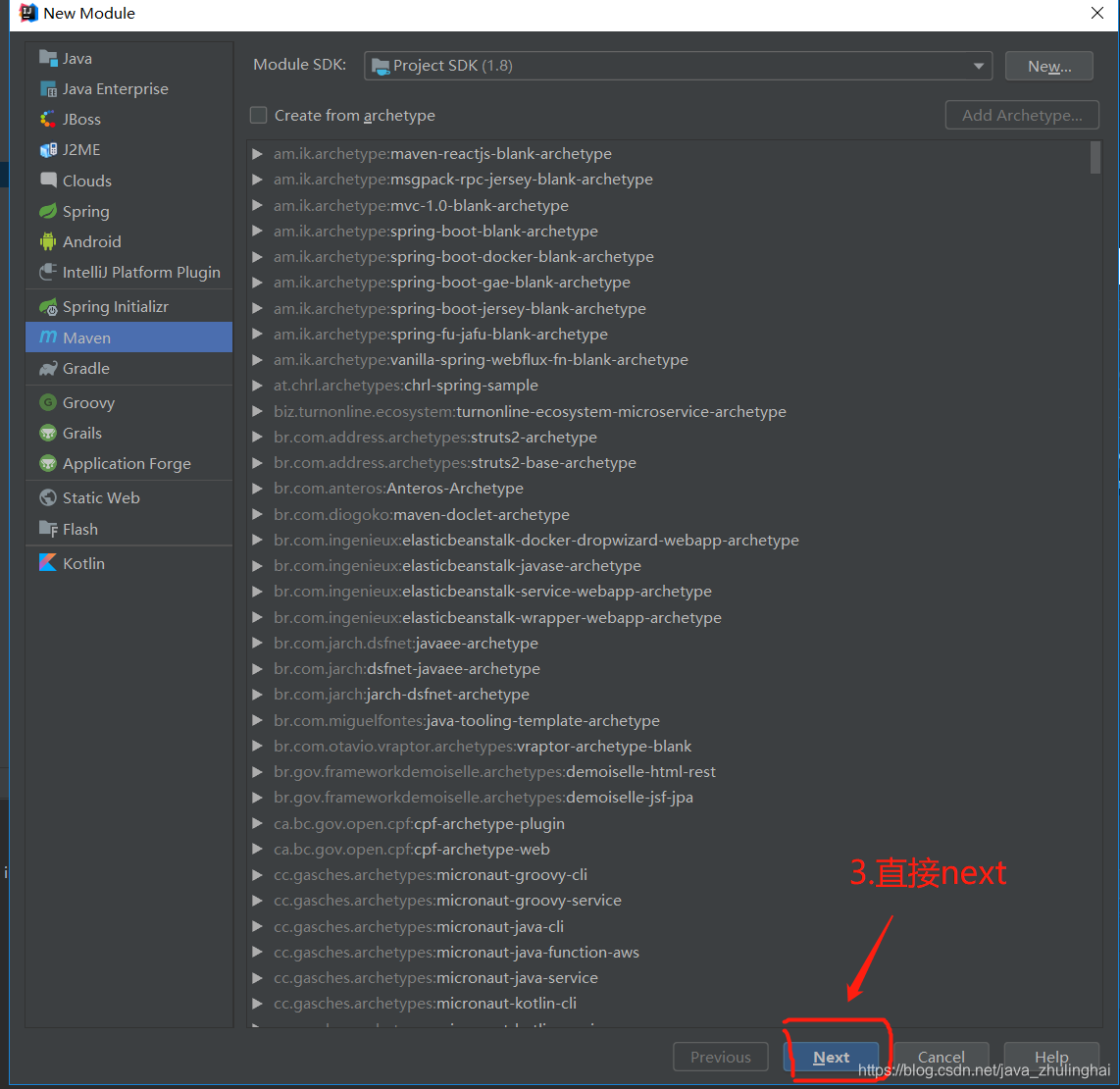
Task: Click the archetype list scrollbar thumb
Action: click(x=1095, y=157)
